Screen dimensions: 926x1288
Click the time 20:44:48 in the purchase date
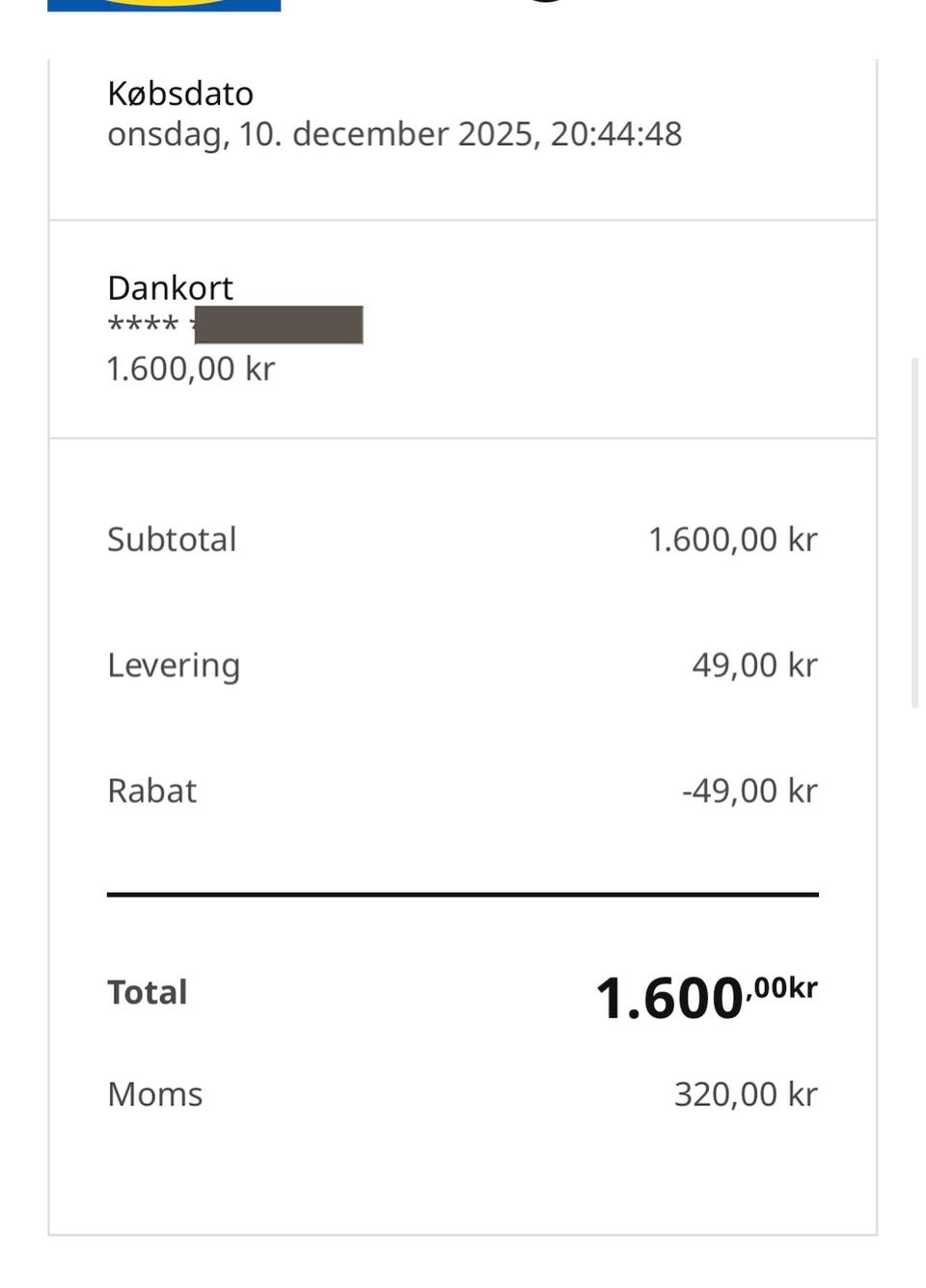click(x=616, y=134)
